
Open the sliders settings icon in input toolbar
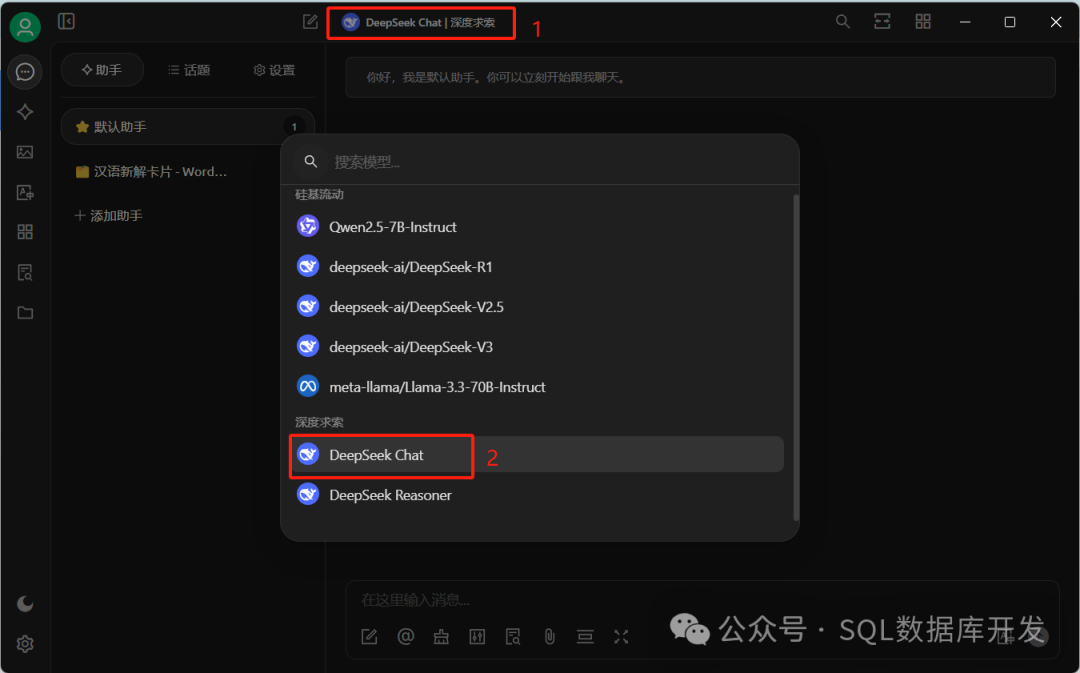point(477,636)
